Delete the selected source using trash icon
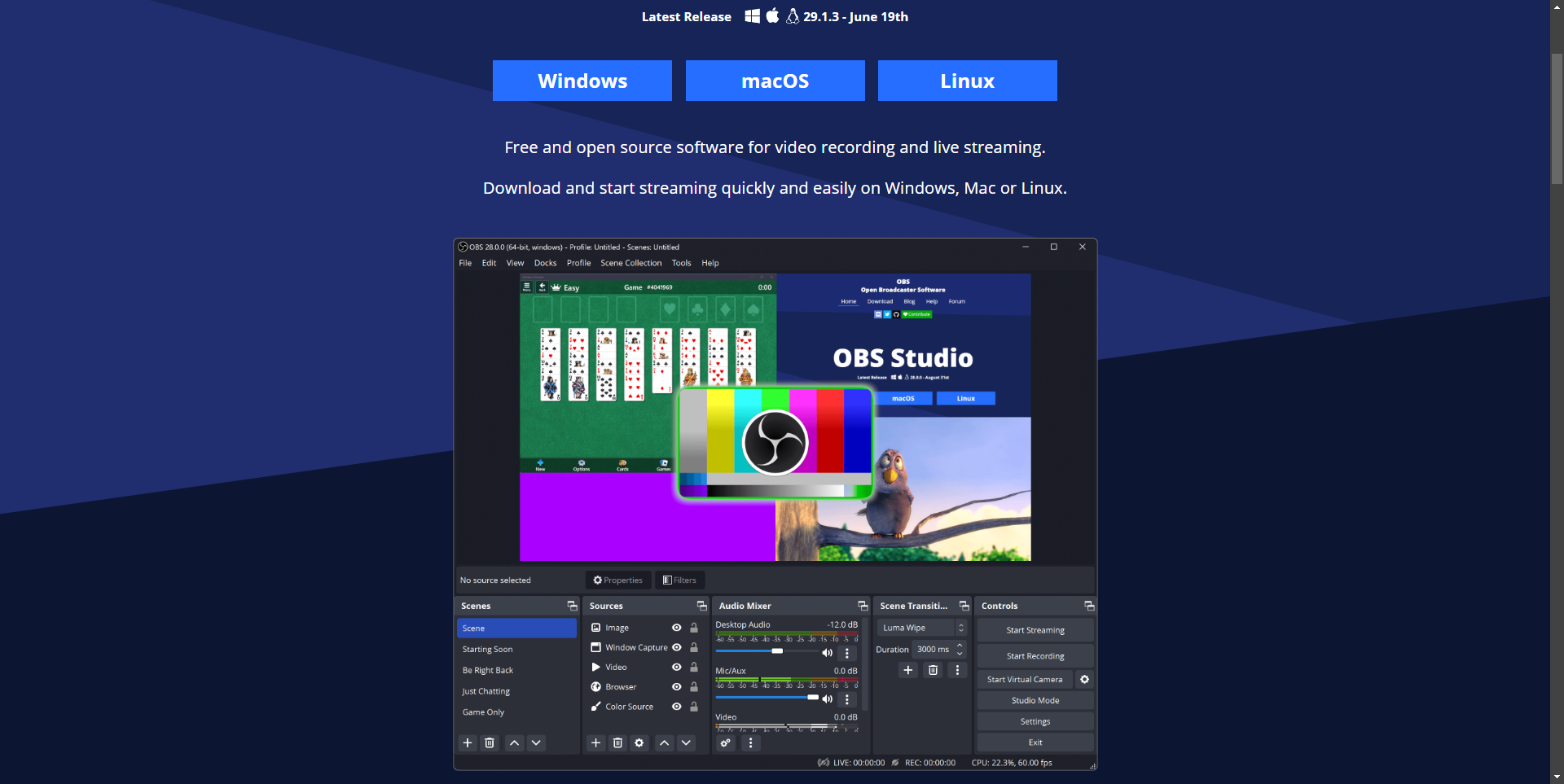The height and width of the screenshot is (784, 1564). (x=617, y=742)
